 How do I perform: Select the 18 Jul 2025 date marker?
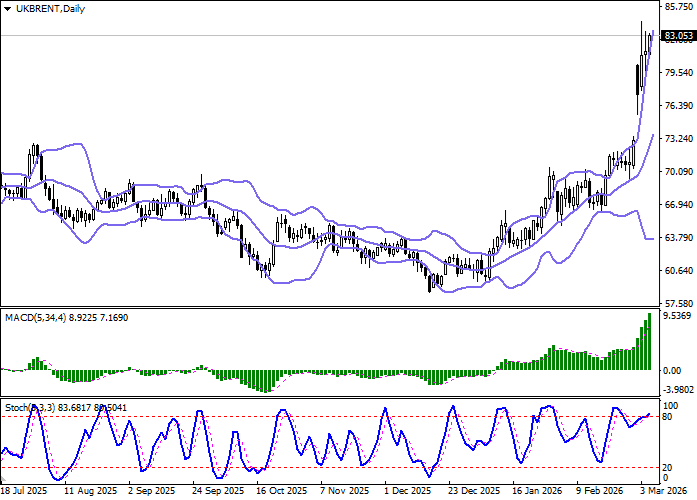click(x=24, y=492)
